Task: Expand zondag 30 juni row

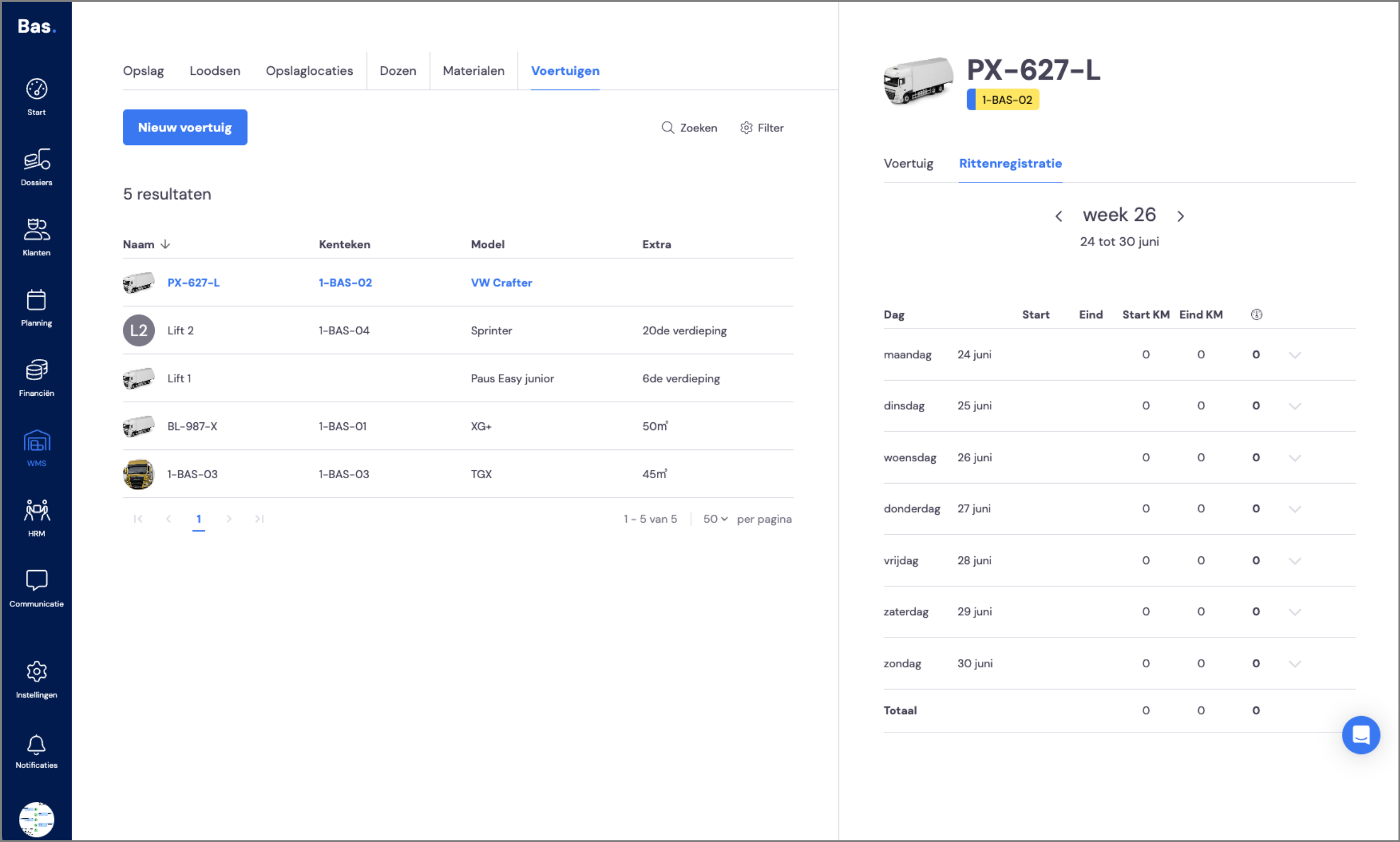Action: tap(1295, 664)
